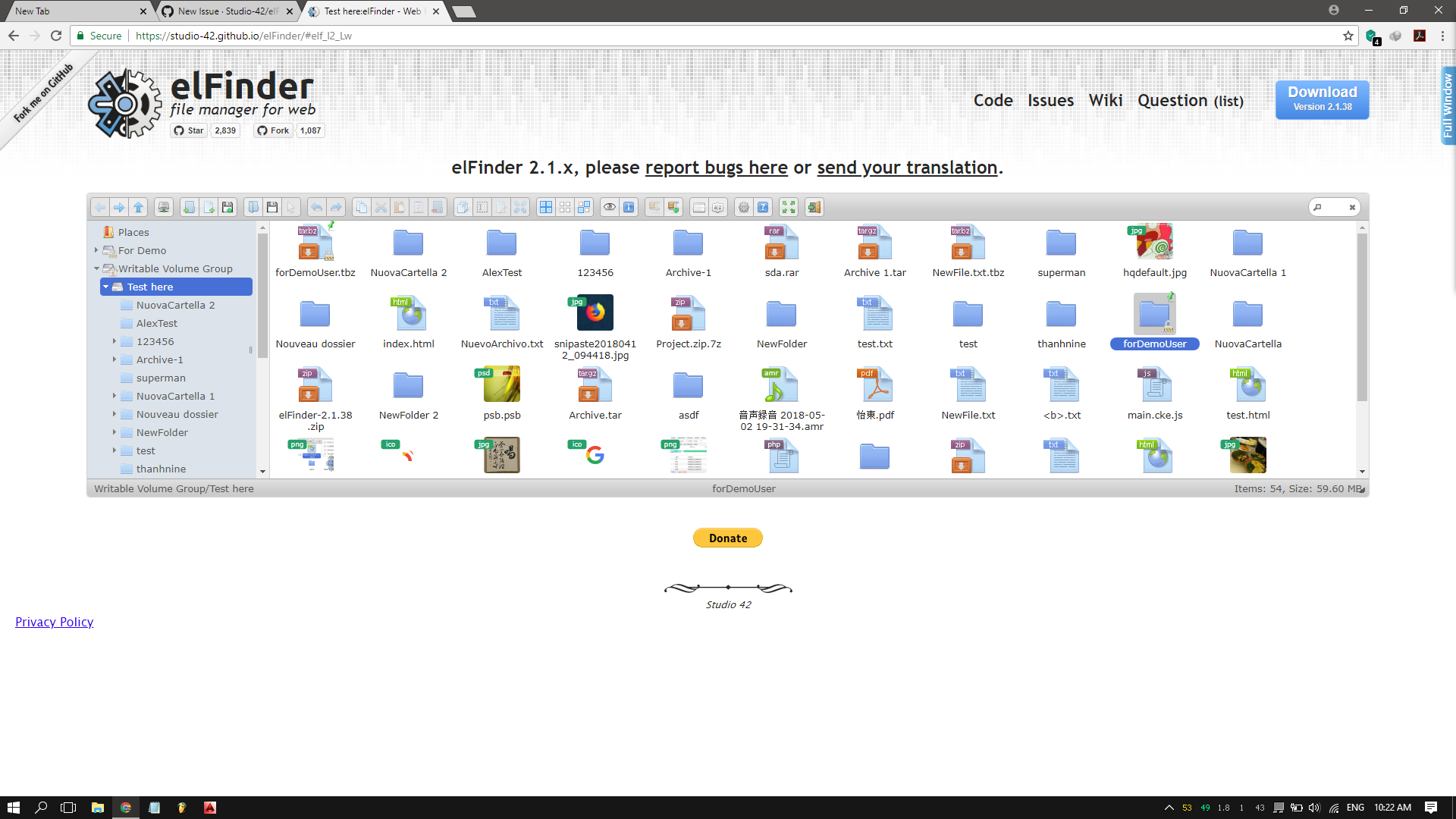Expand the For Demo volume

pos(96,250)
